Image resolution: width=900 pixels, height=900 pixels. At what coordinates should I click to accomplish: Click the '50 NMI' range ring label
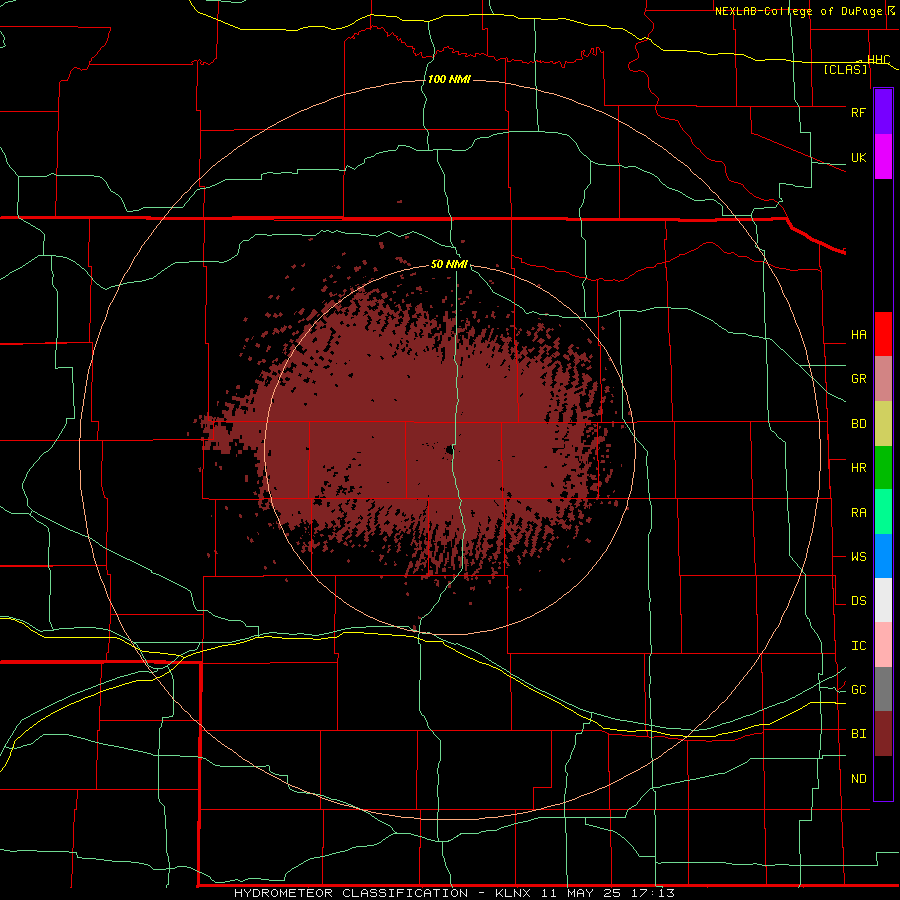449,264
